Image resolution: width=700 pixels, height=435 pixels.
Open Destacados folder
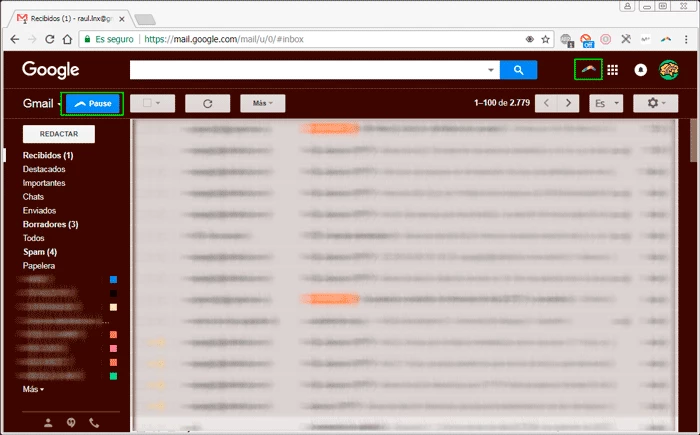coord(44,169)
